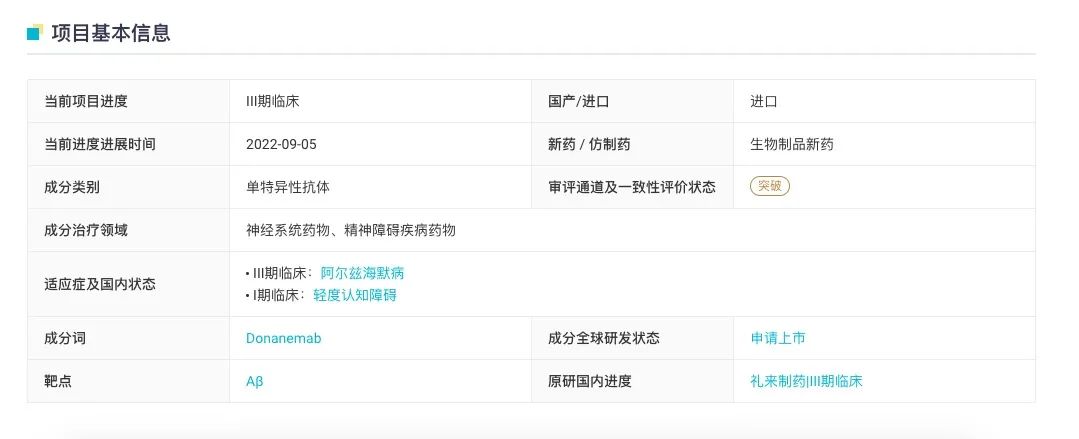Open the 阿尔兹海默病 indication link
This screenshot has height=439, width=1079.
(x=363, y=273)
